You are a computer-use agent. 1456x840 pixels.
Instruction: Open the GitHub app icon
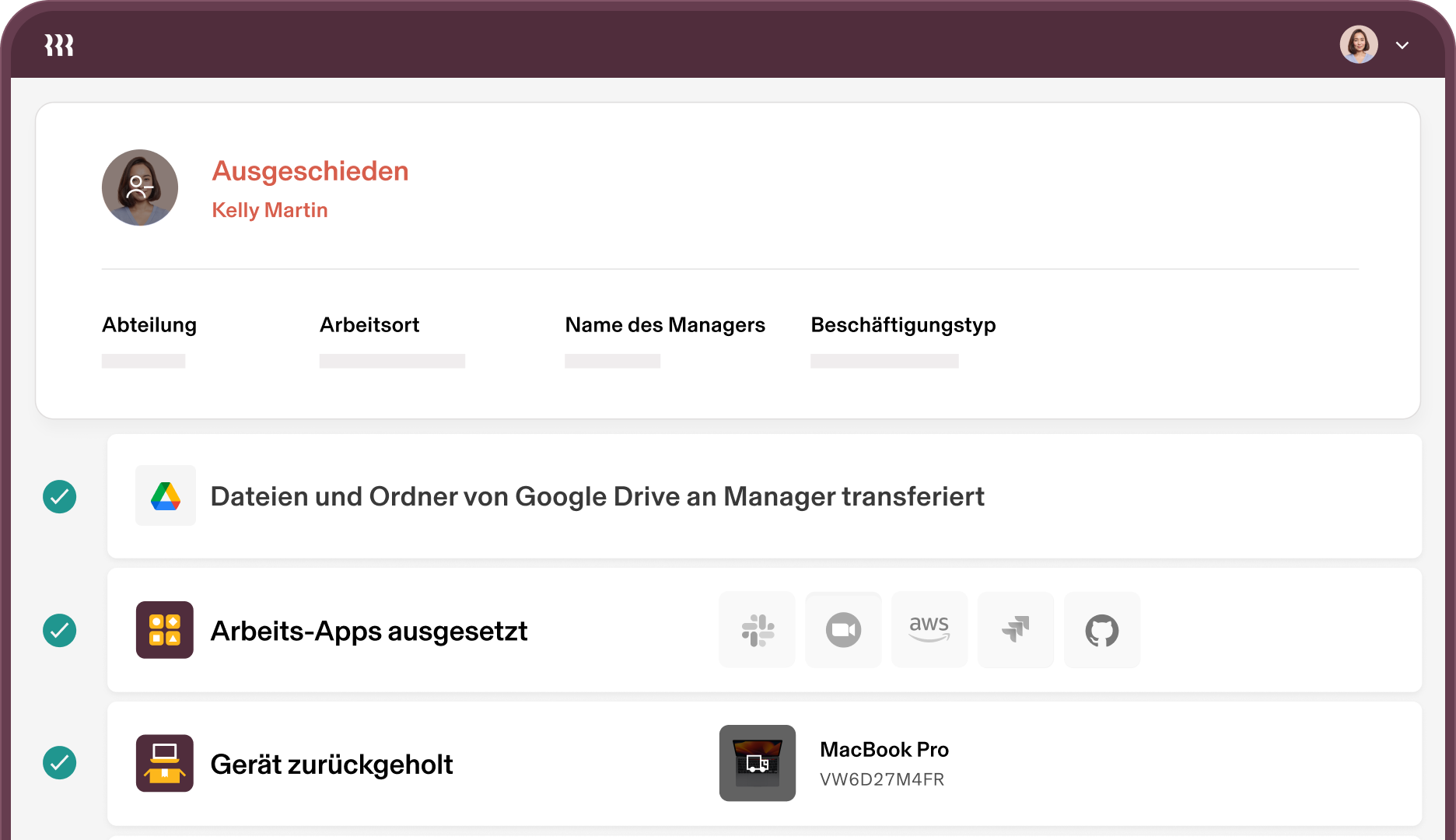pyautogui.click(x=1102, y=630)
